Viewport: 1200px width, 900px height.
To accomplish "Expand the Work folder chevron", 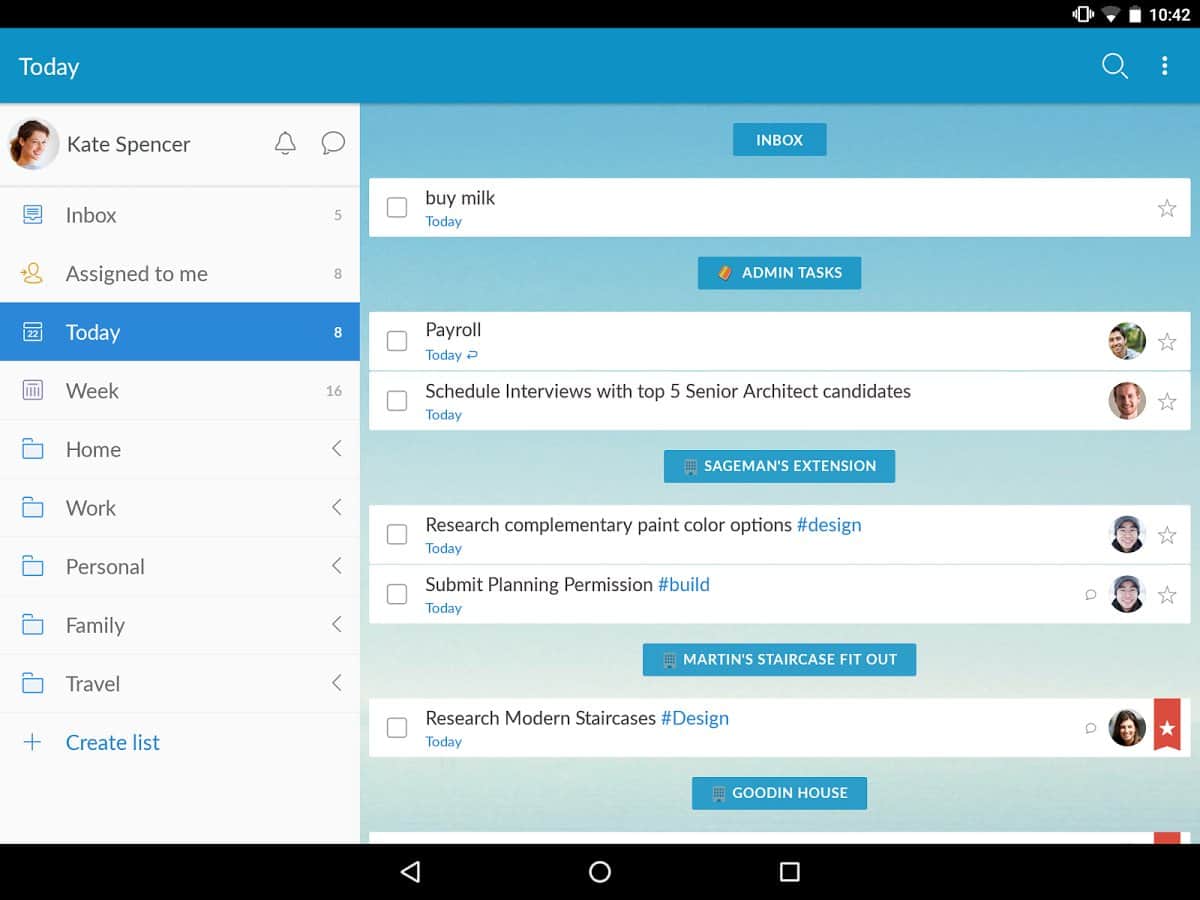I will tap(337, 507).
